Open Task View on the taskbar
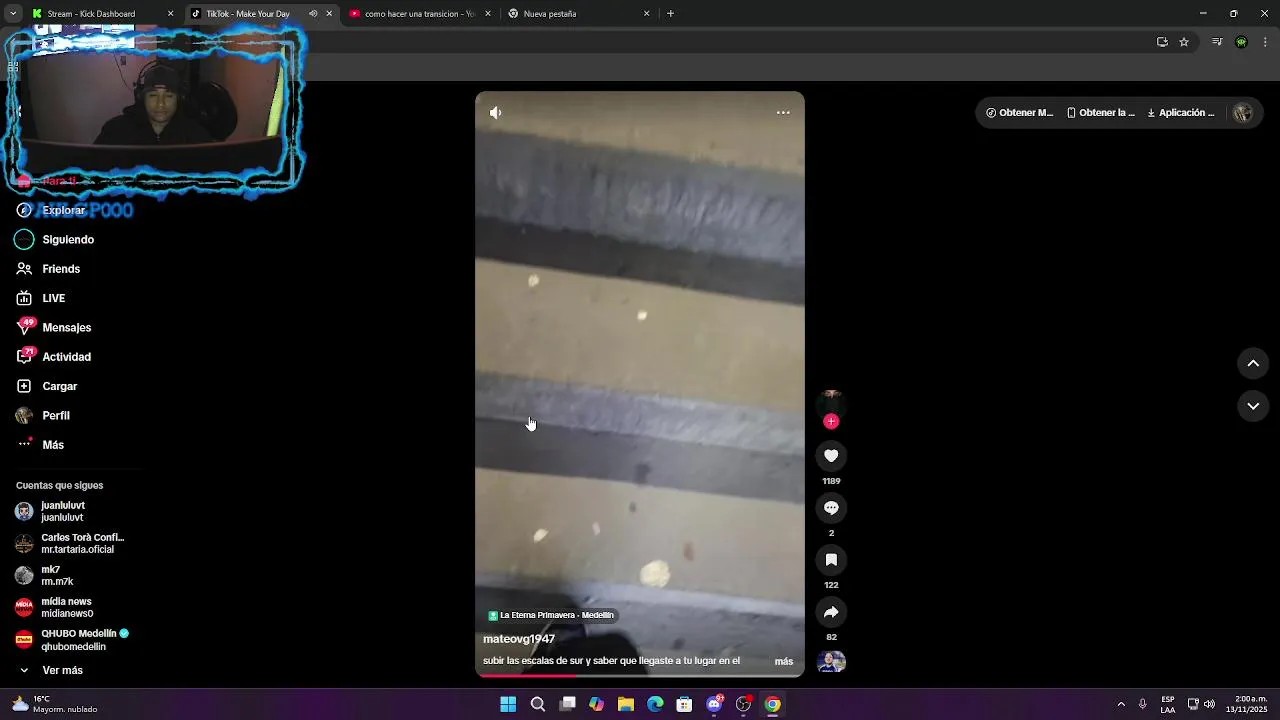Image resolution: width=1280 pixels, height=720 pixels. 567,705
